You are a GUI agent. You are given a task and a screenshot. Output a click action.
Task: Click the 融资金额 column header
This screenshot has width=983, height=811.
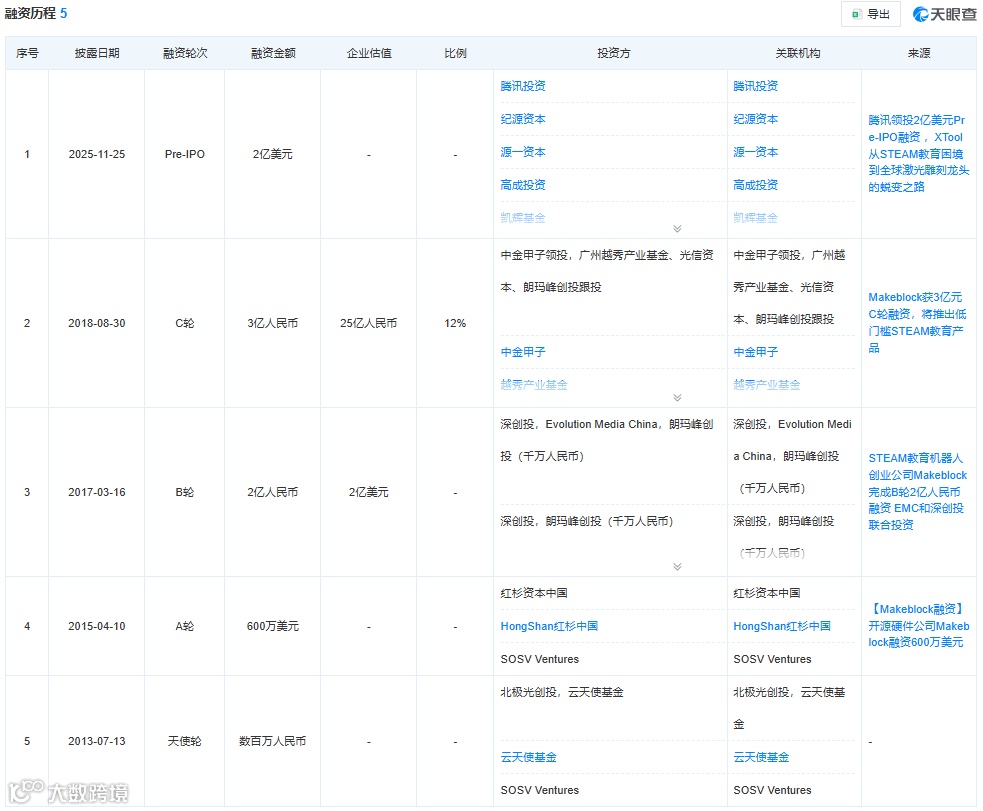point(273,53)
